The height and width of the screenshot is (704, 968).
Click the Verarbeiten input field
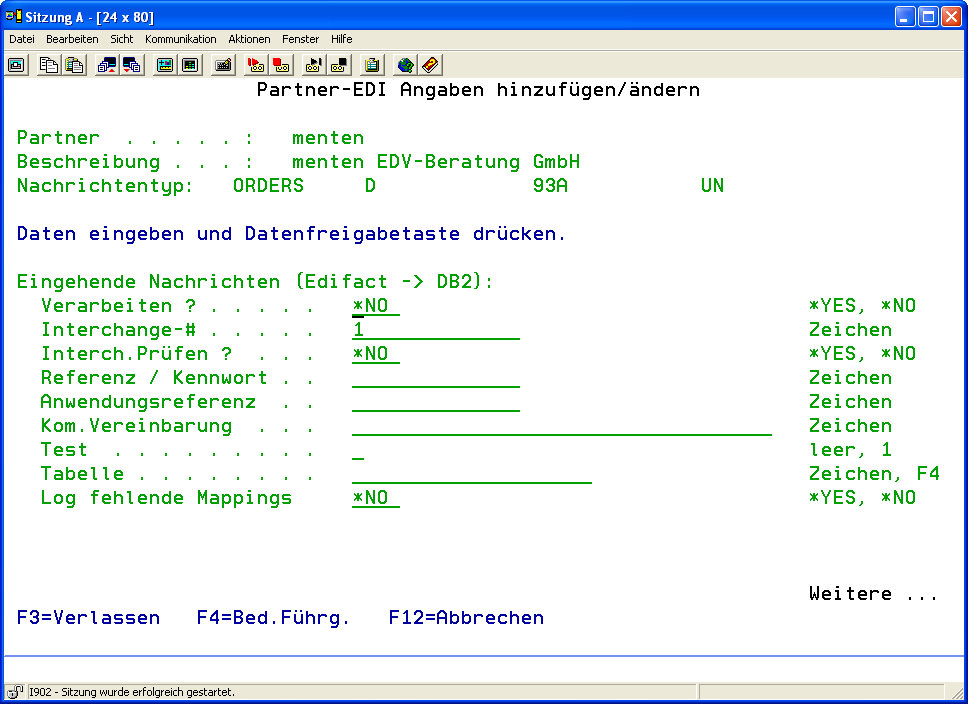(375, 306)
